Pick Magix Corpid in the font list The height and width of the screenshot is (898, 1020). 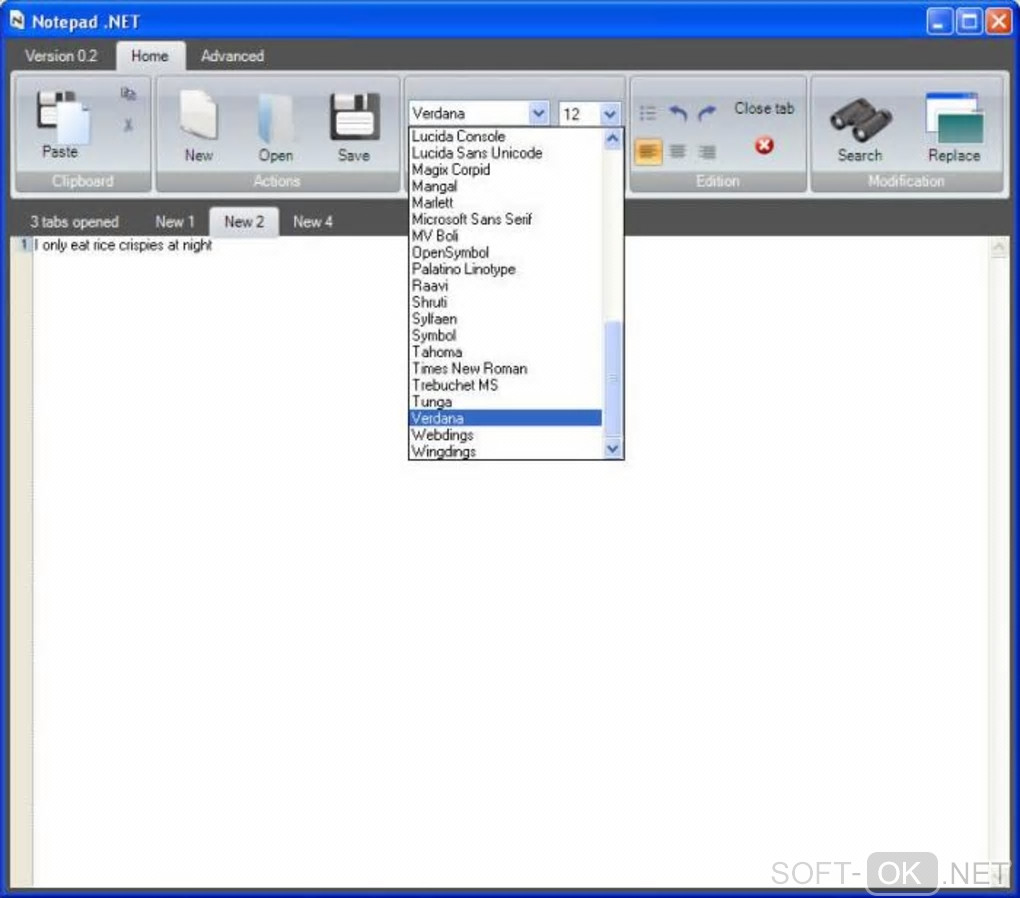506,169
